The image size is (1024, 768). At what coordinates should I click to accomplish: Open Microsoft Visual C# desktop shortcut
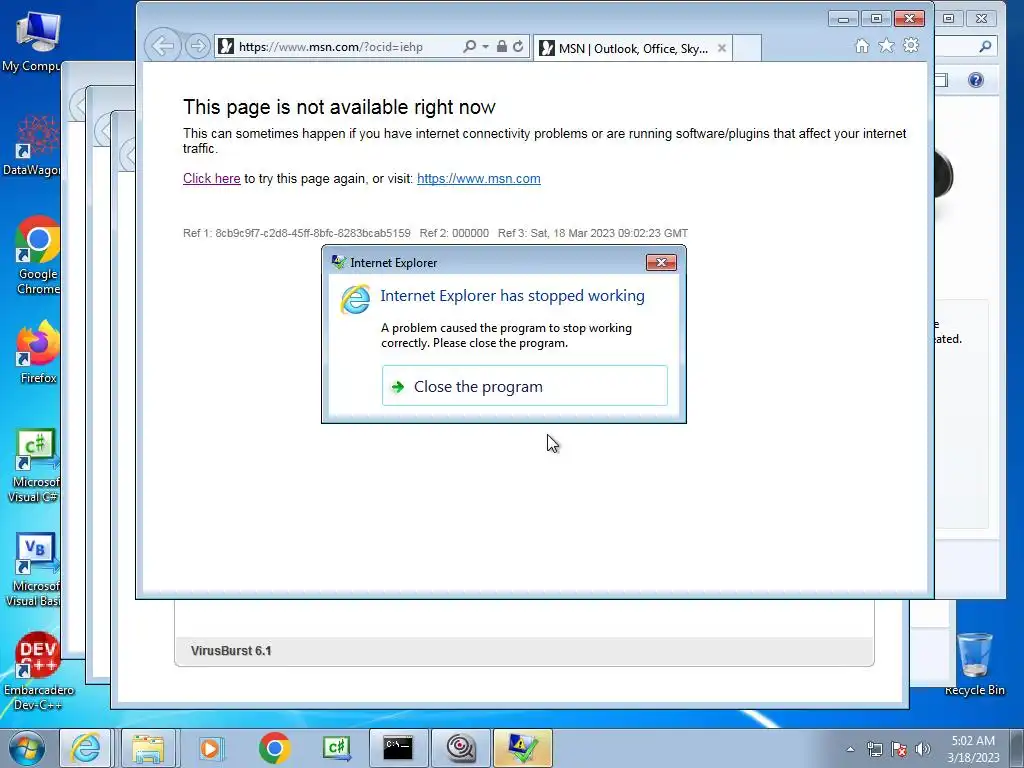click(34, 466)
